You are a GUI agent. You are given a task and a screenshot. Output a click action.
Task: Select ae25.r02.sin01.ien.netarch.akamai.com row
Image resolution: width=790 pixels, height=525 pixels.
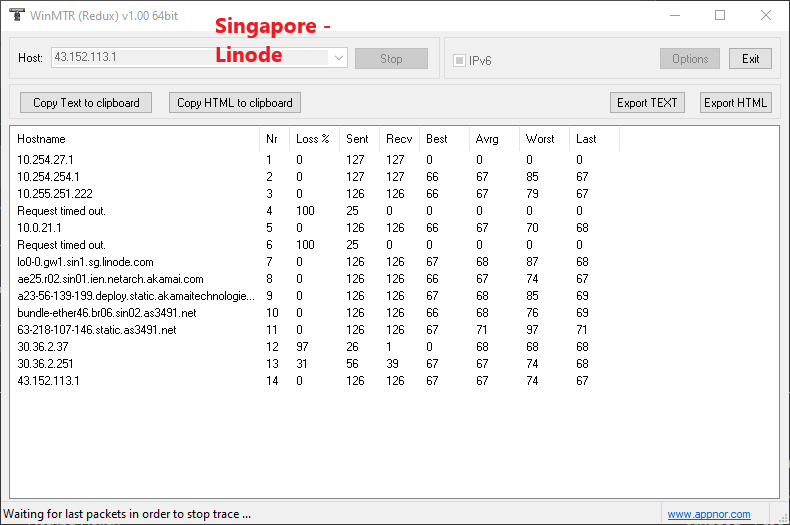315,279
